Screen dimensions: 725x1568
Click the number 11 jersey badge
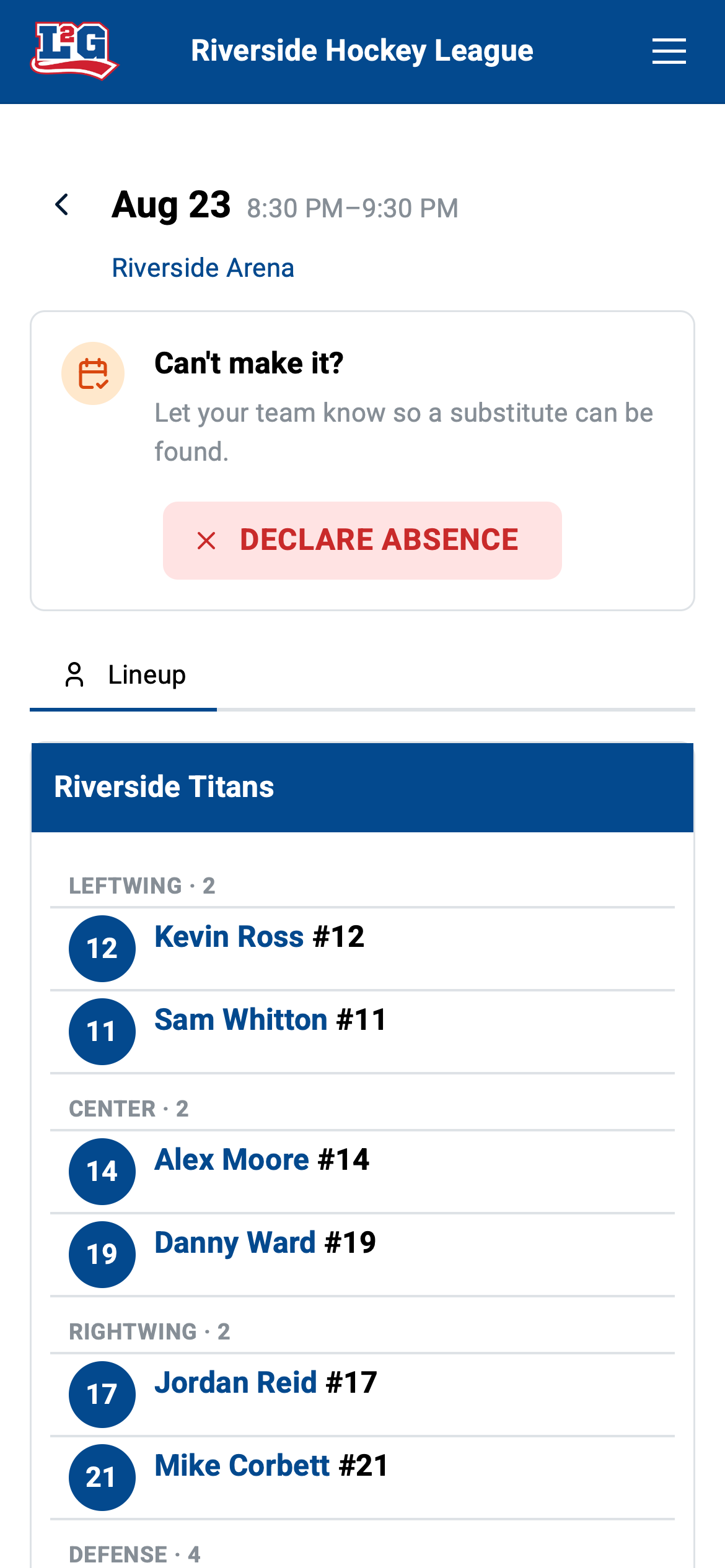tap(102, 1032)
